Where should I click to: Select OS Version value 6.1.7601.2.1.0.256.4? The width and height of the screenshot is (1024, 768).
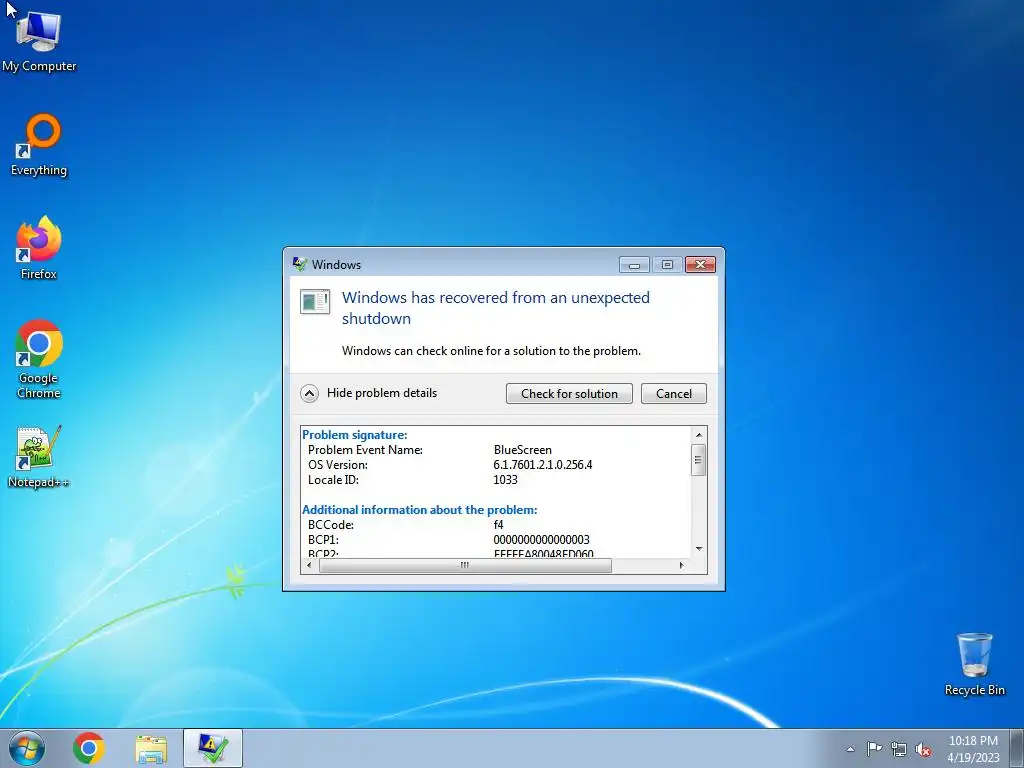point(543,464)
